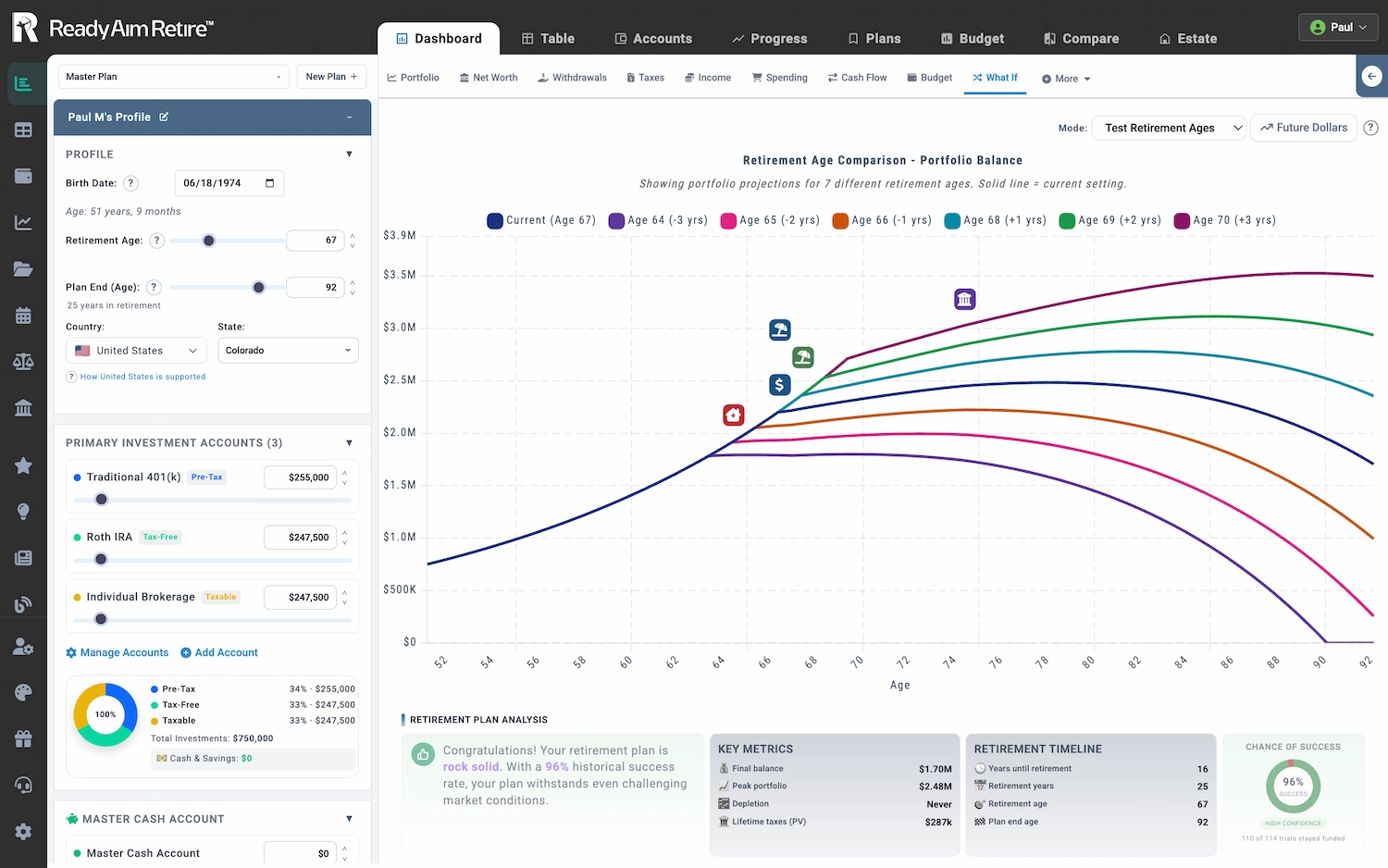Switch to the Compare tab
This screenshot has height=868, width=1388.
pos(1081,39)
